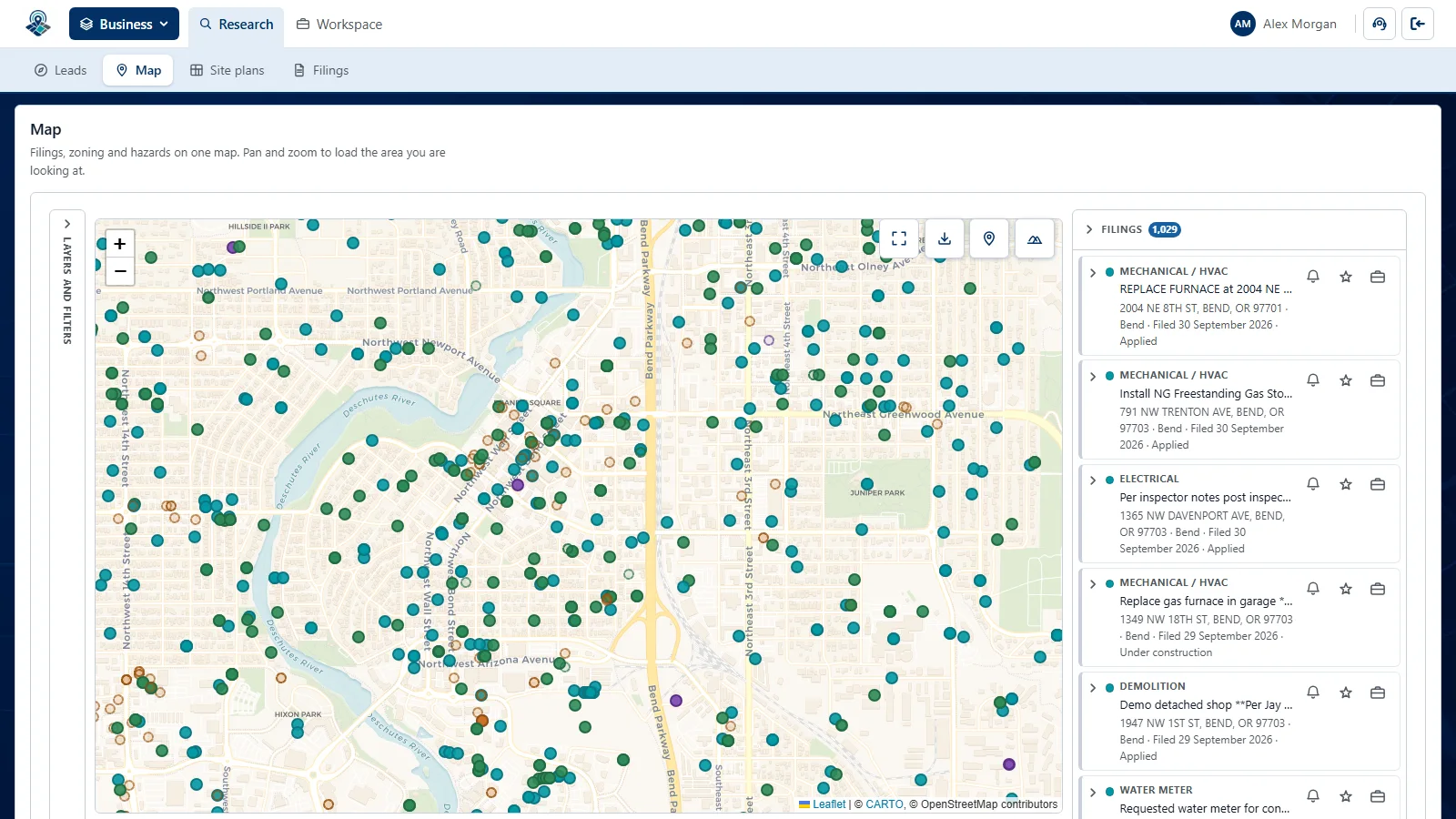Click the 'Map' page heading

pyautogui.click(x=45, y=129)
